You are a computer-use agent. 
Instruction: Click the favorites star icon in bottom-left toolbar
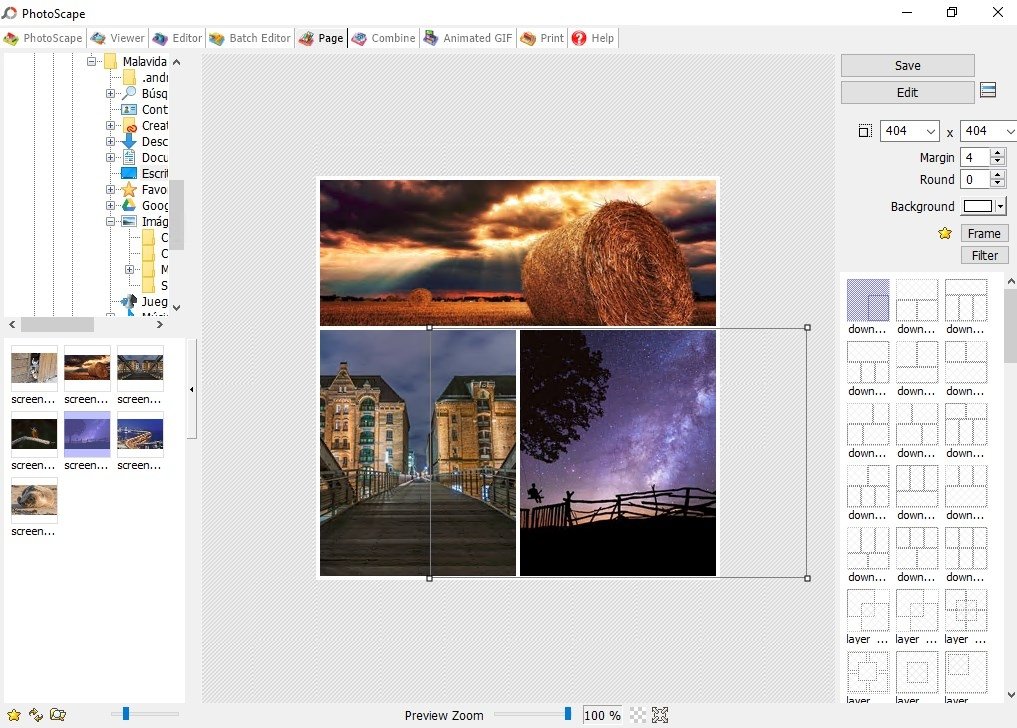pos(14,715)
